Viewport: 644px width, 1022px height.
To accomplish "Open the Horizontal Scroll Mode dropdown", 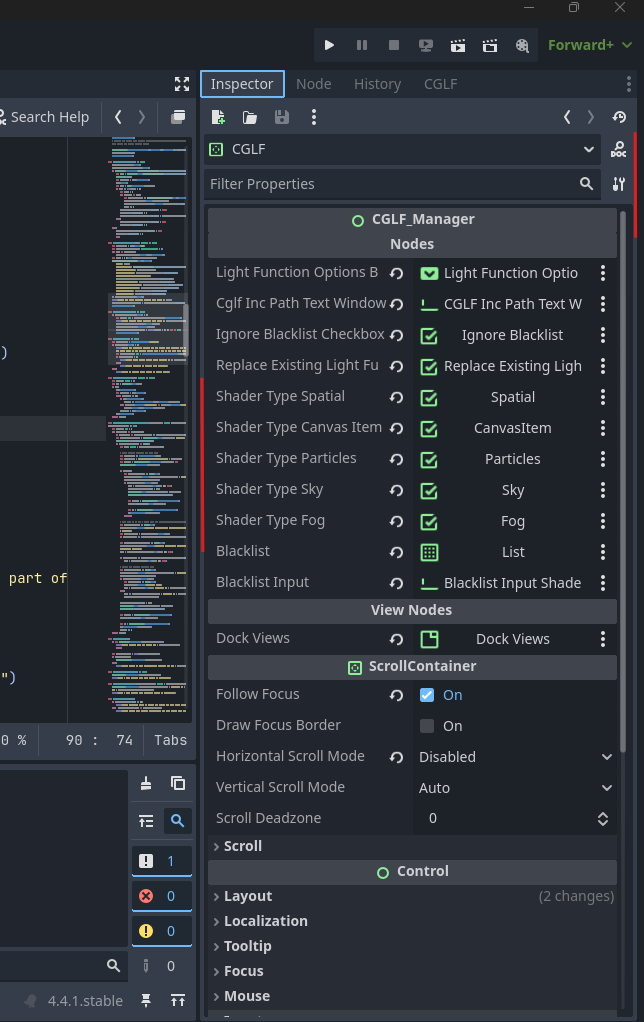I will pyautogui.click(x=515, y=757).
